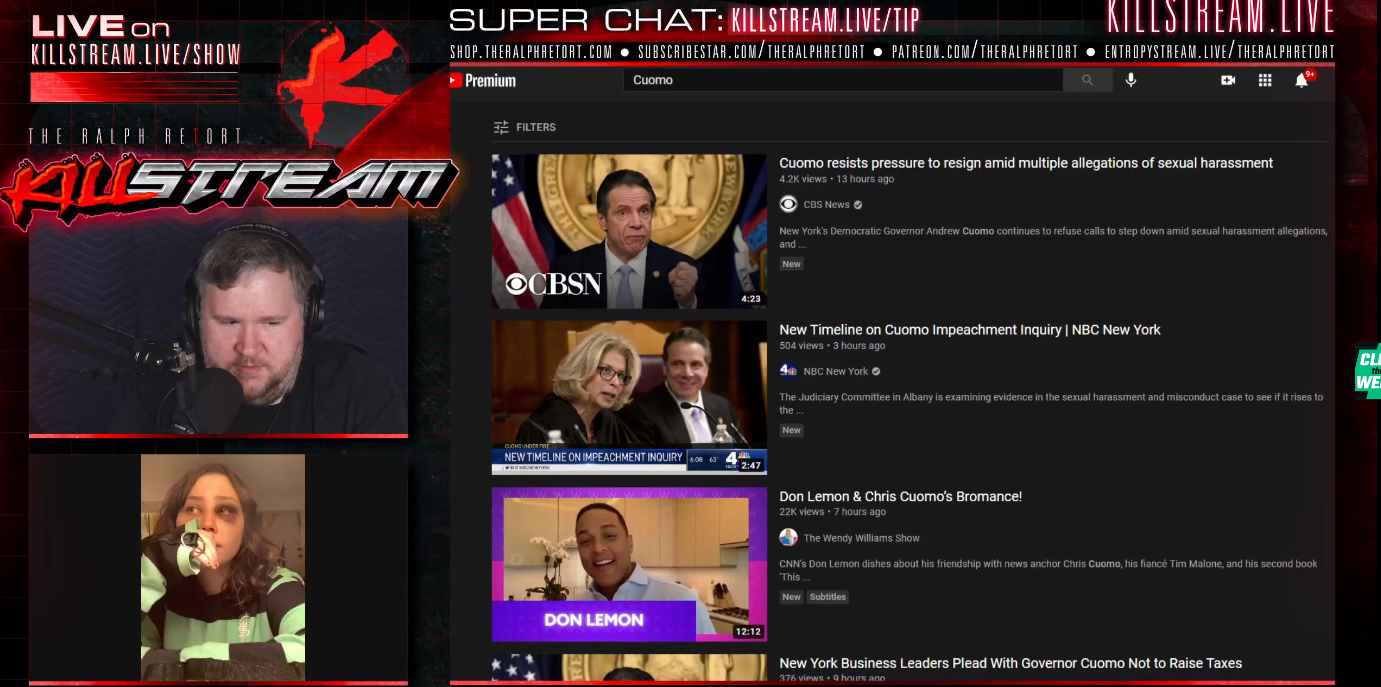
Task: Open "New Timeline on Cuomo Impeachment Inquiry" title
Action: (x=970, y=330)
